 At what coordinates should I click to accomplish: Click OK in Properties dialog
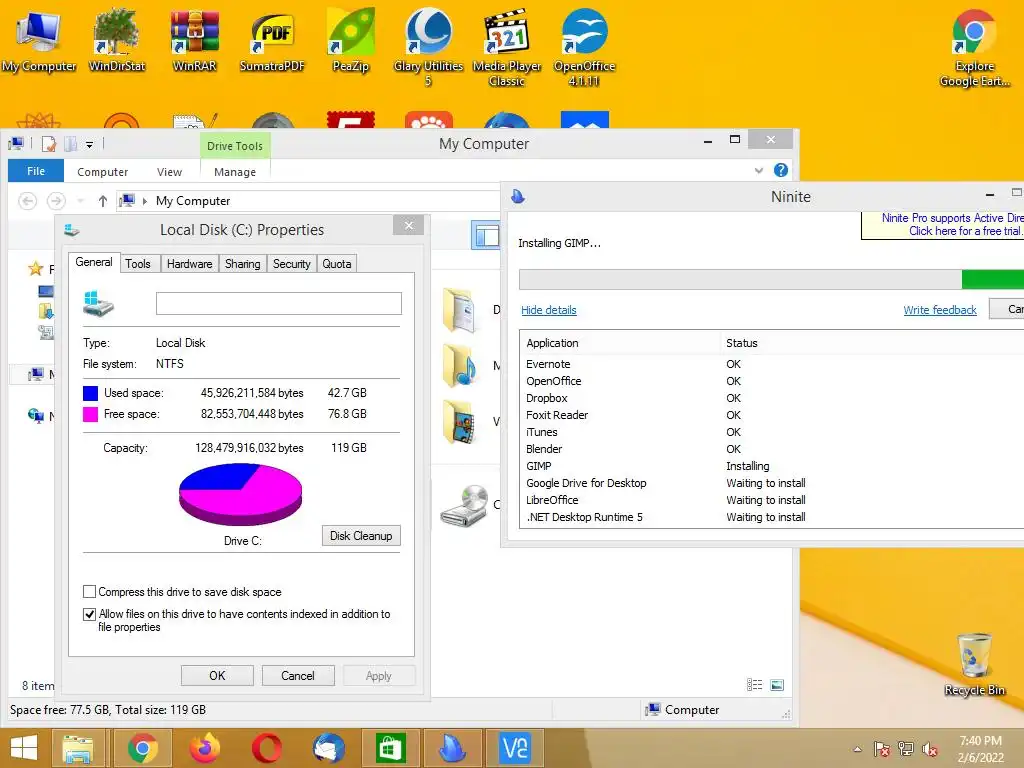click(217, 675)
